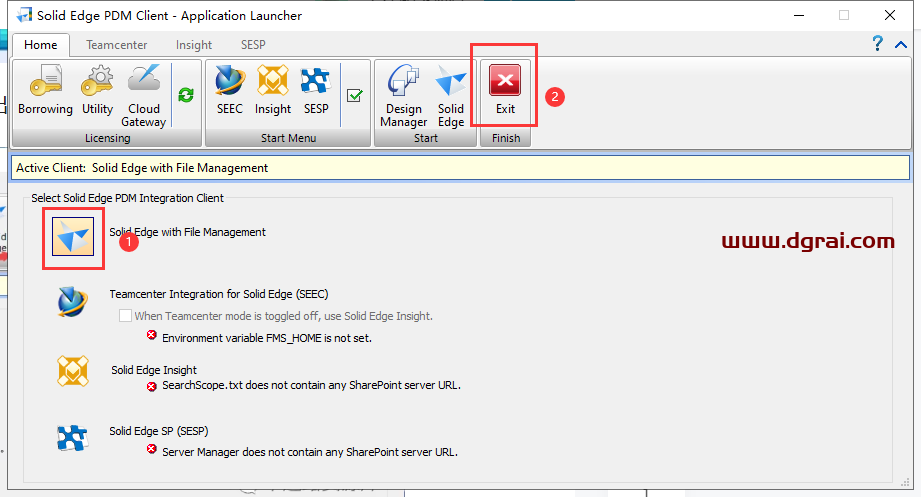Viewport: 921px width, 497px height.
Task: Open the Borrowing licensing tool
Action: (45, 89)
